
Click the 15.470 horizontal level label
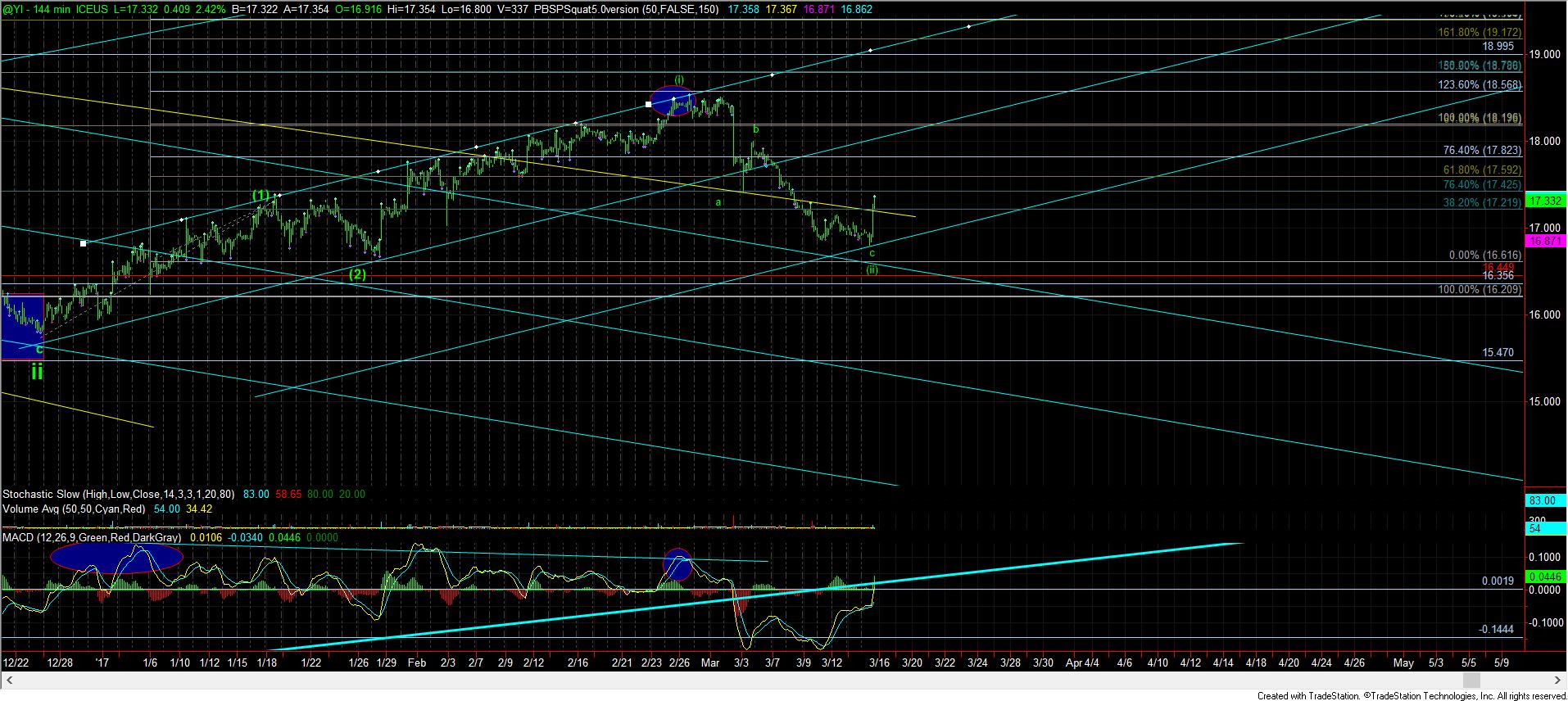pos(1498,352)
